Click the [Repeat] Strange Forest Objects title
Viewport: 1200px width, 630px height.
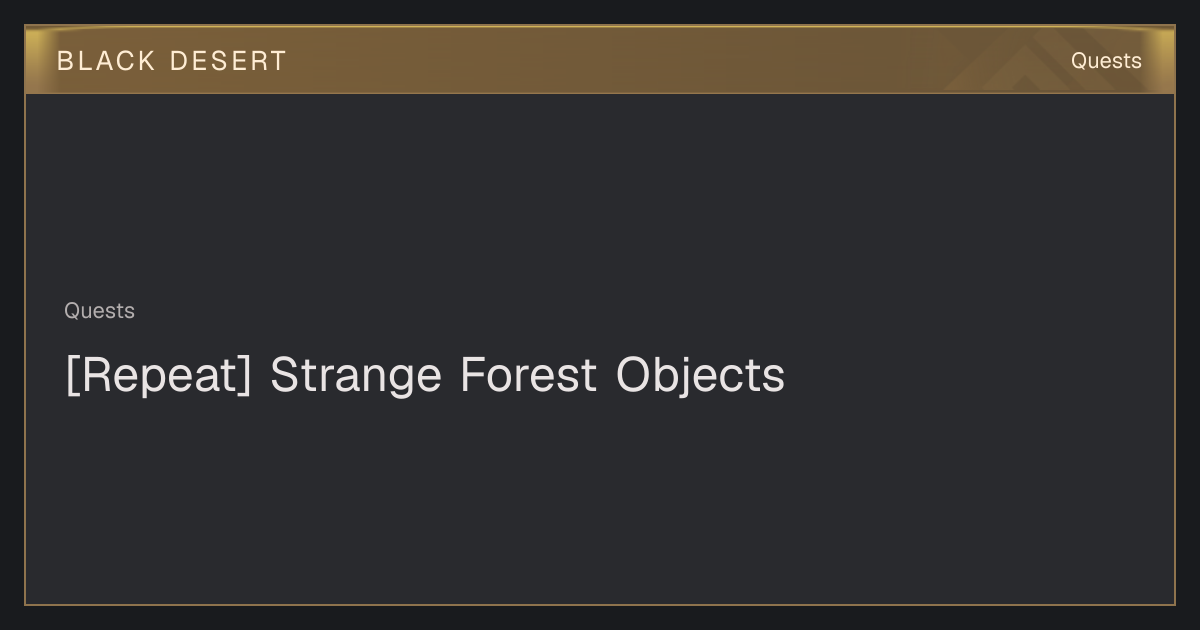(425, 375)
